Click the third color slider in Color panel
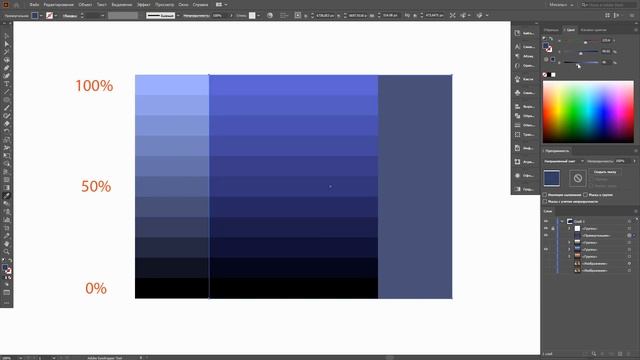 (581, 62)
